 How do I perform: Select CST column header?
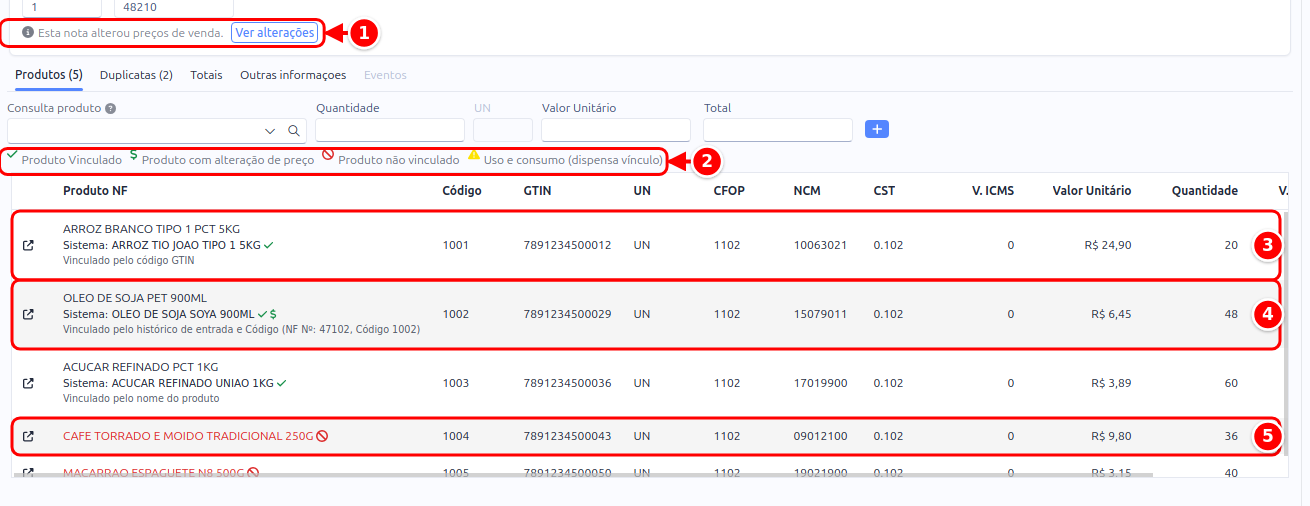(x=884, y=190)
